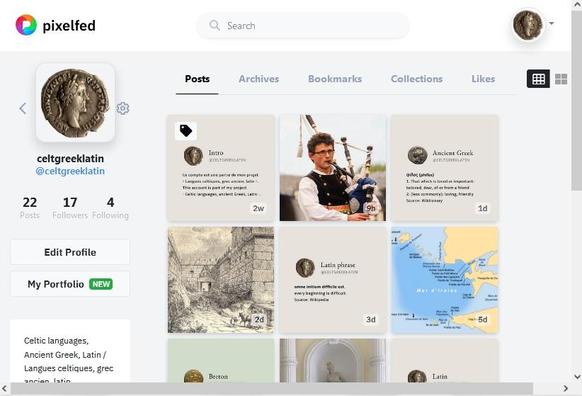This screenshot has height=396, width=582.
Task: Open profile settings gear icon
Action: (123, 108)
